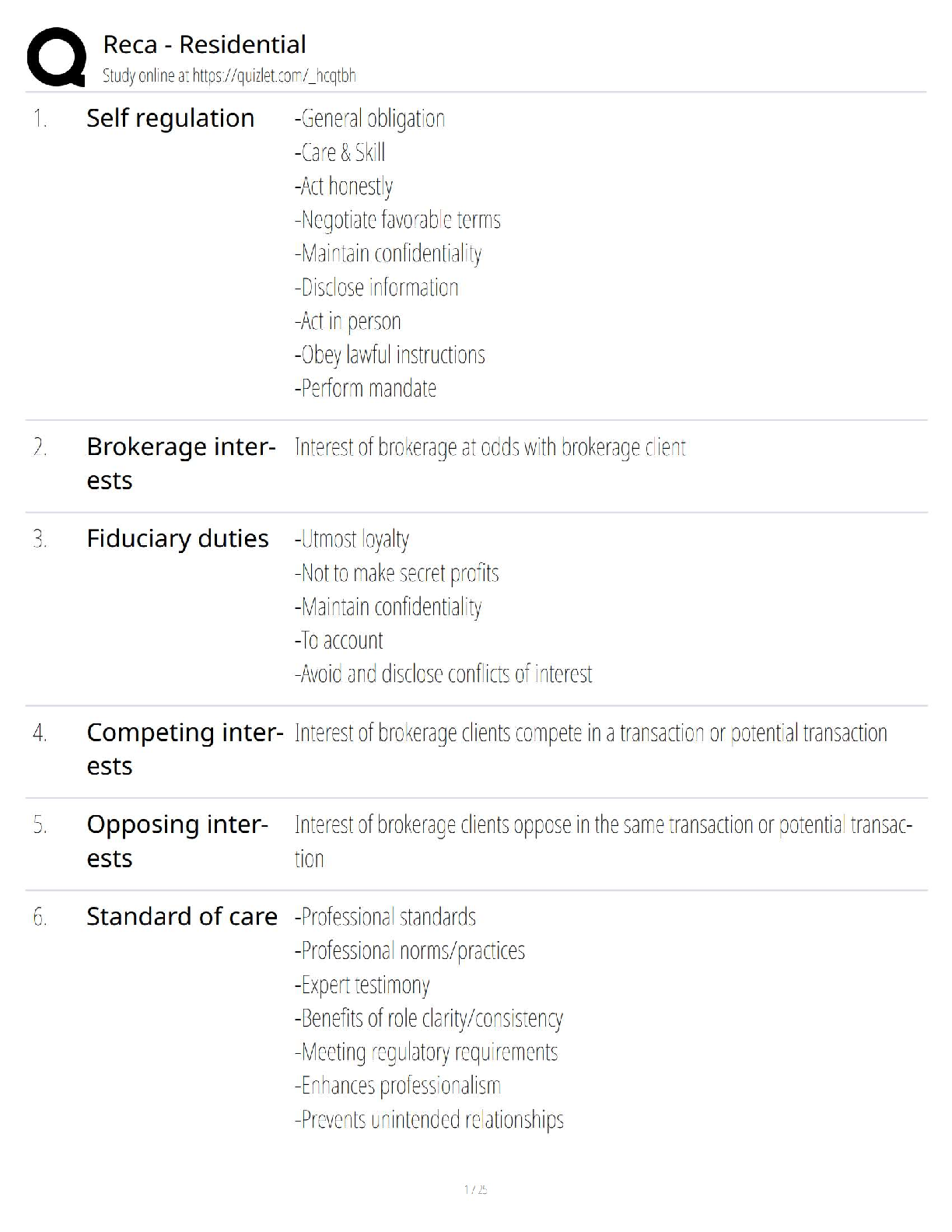This screenshot has height=1232, width=952.
Task: Click the brokerage at odds definition text
Action: 490,448
